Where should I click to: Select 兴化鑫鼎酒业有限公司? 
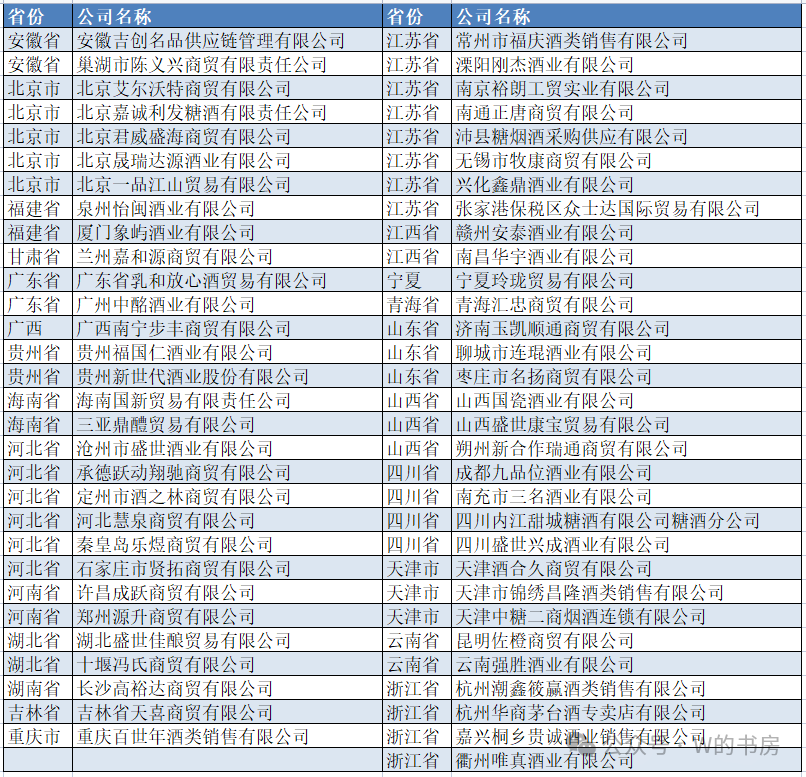click(627, 184)
